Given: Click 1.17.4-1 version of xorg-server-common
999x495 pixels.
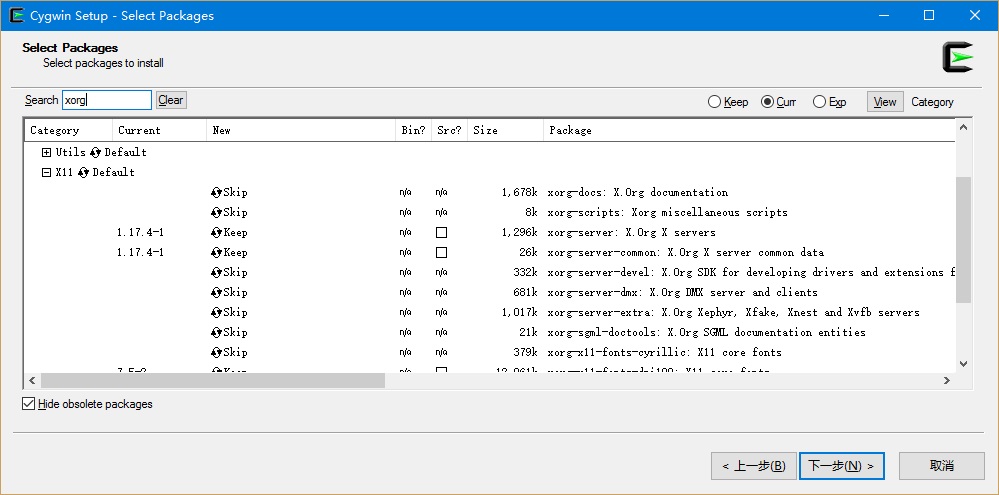Looking at the screenshot, I should click(140, 252).
